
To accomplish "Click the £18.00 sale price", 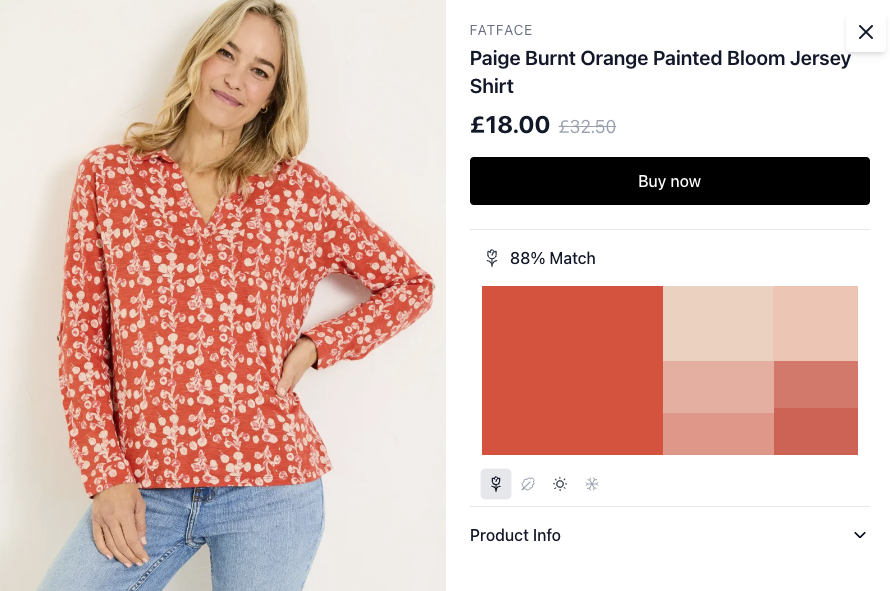I will 510,125.
